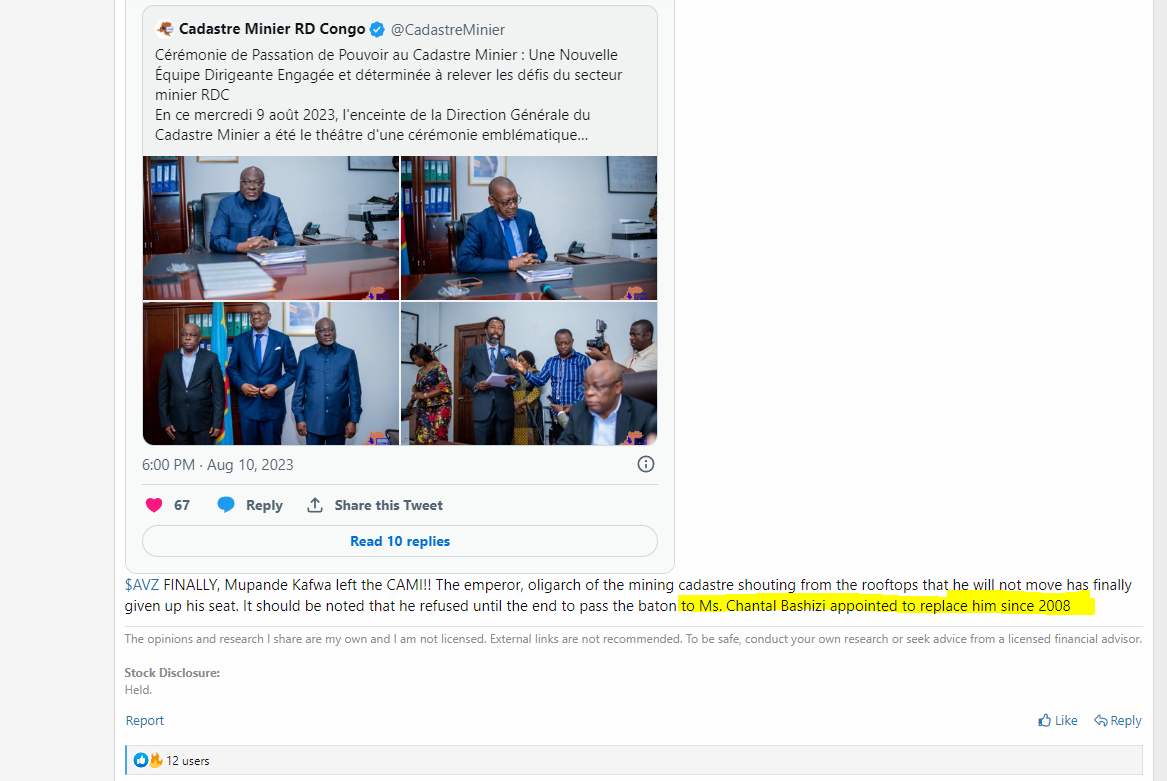Open the $AVZ ticker link

[141, 585]
